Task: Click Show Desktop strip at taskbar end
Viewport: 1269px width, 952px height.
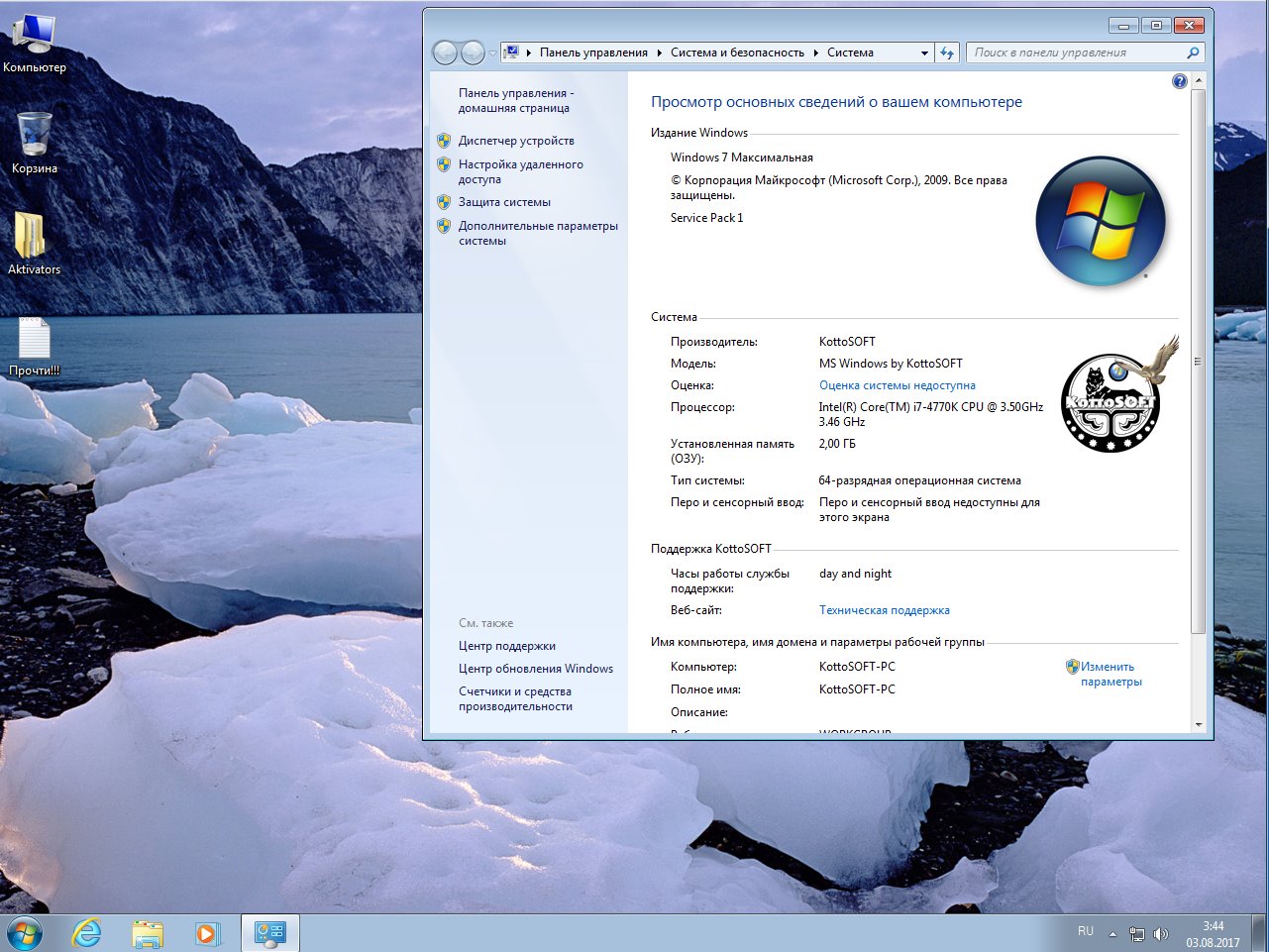Action: click(x=1261, y=933)
